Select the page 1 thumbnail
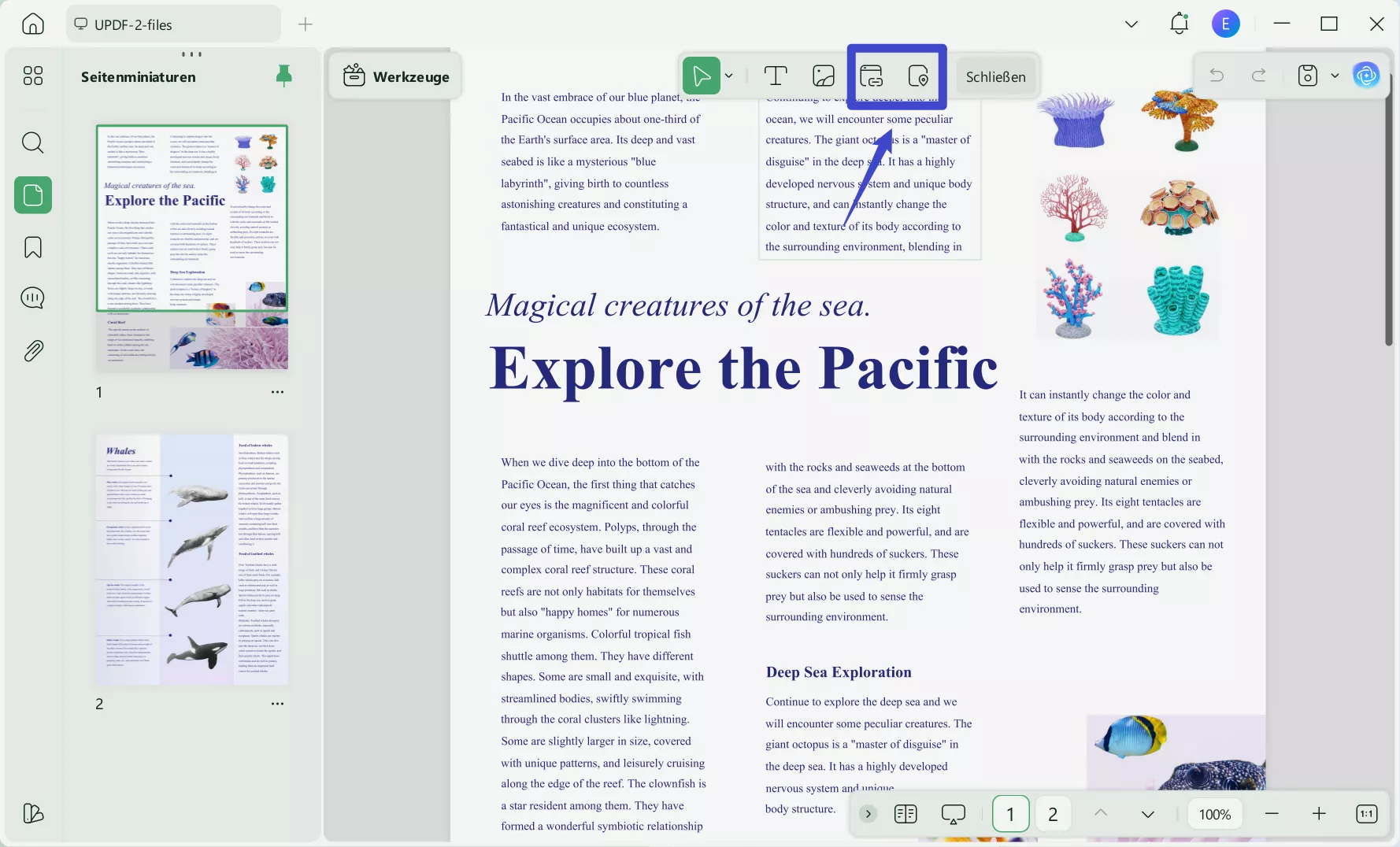 pos(192,247)
